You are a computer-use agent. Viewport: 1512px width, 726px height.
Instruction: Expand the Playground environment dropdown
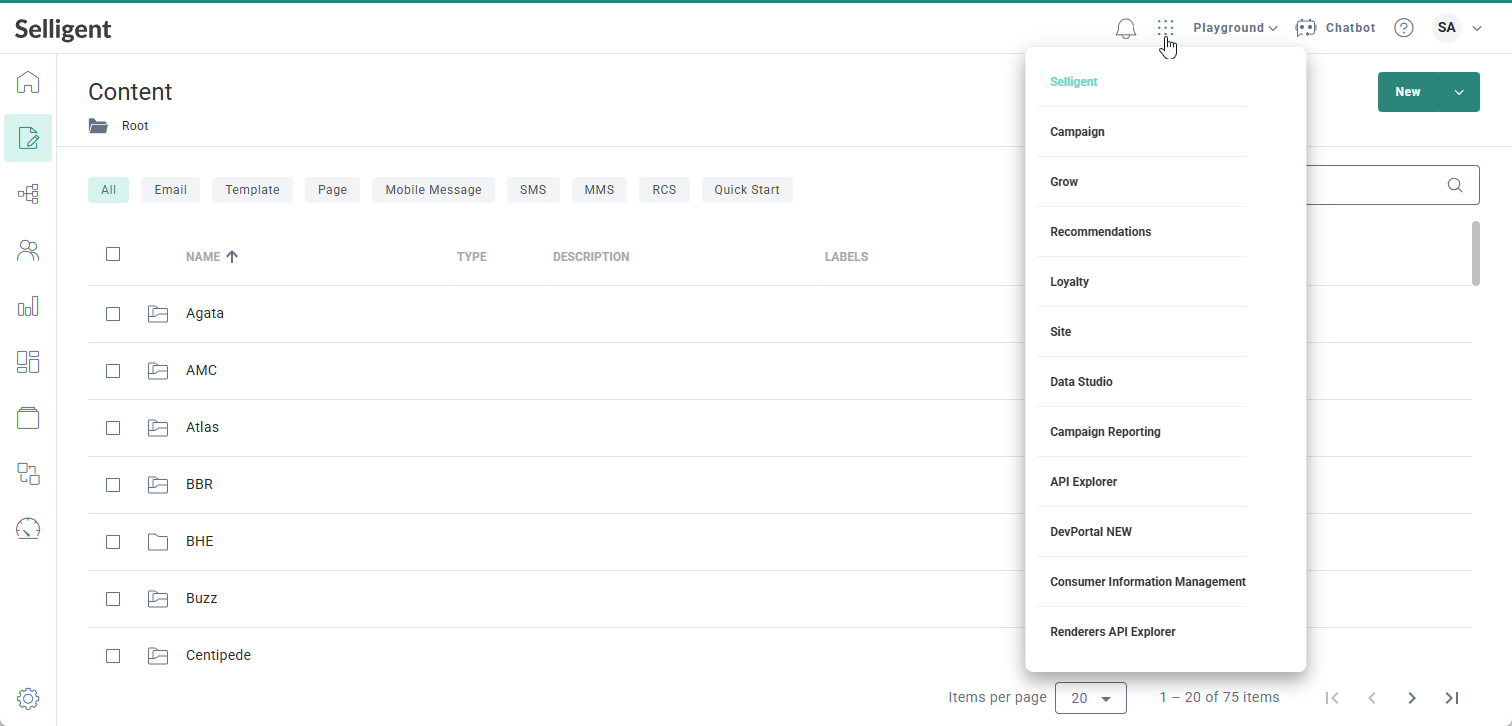[1235, 28]
